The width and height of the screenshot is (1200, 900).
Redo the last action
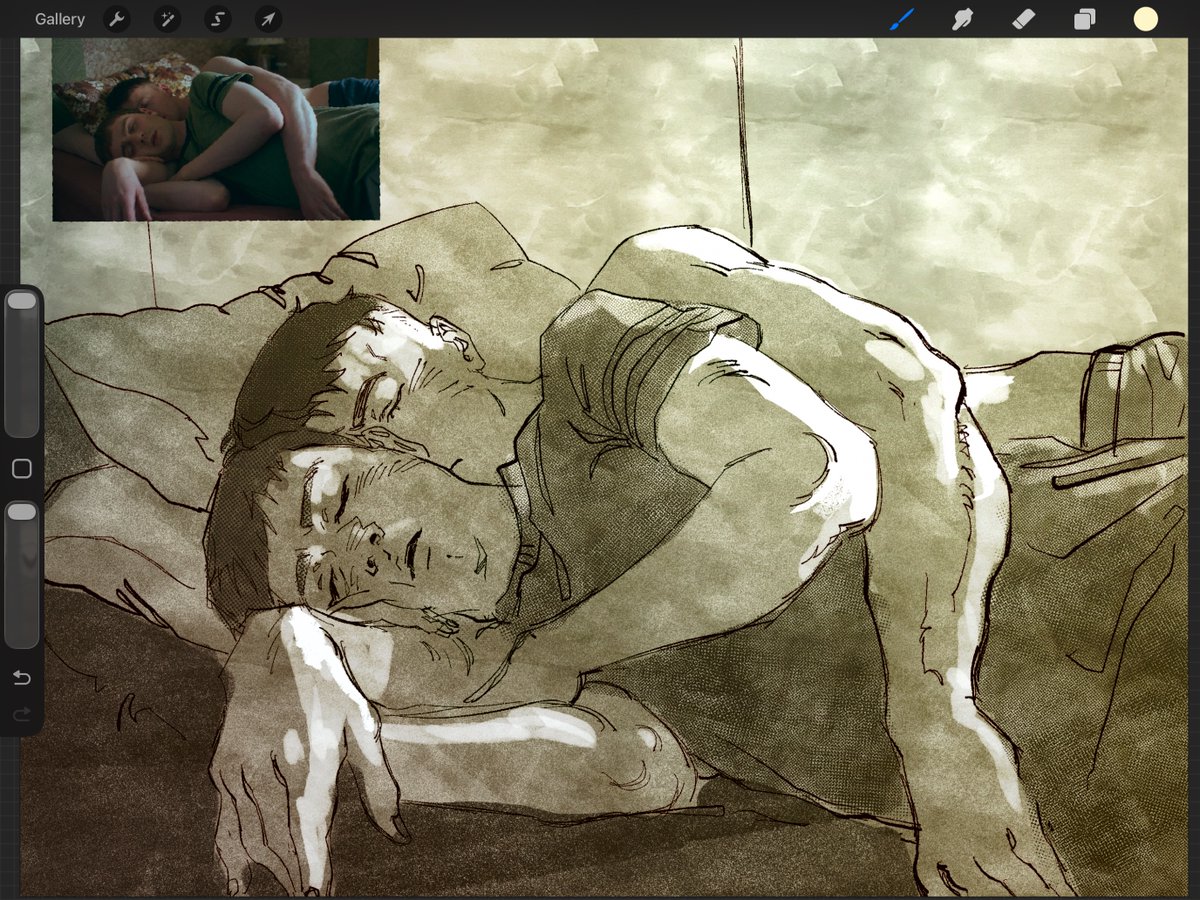point(21,714)
